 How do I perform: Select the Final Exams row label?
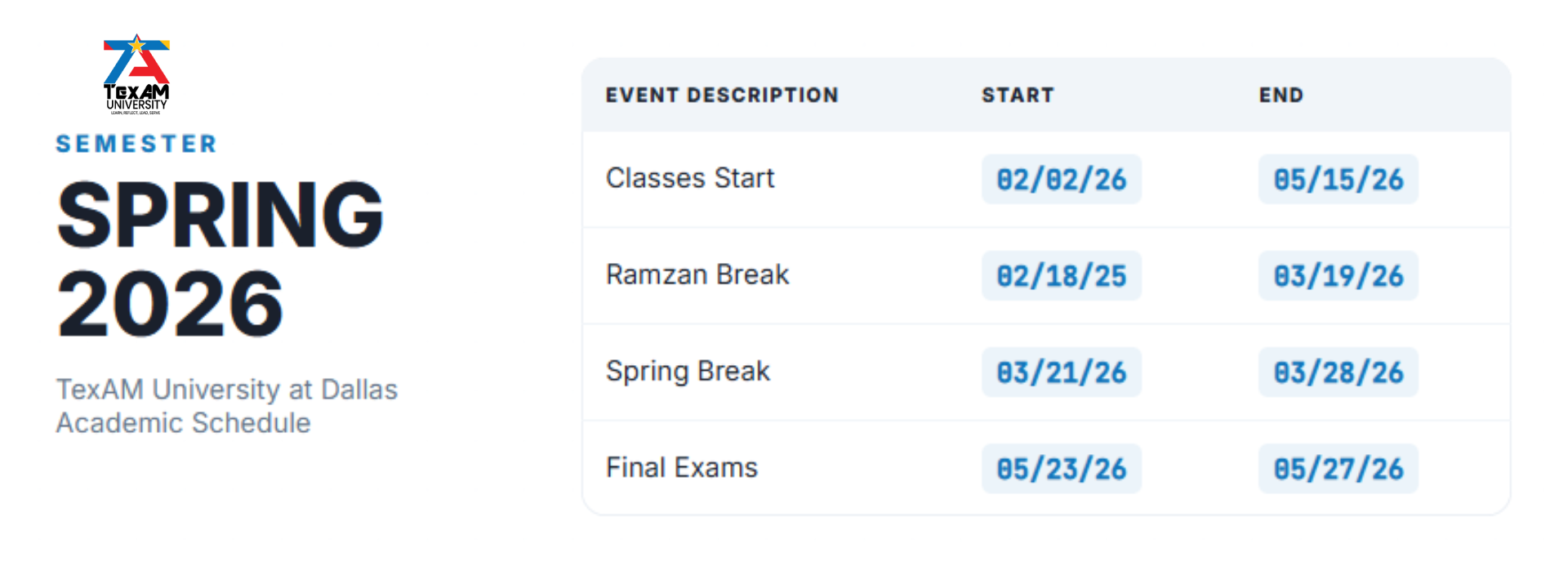coord(682,467)
